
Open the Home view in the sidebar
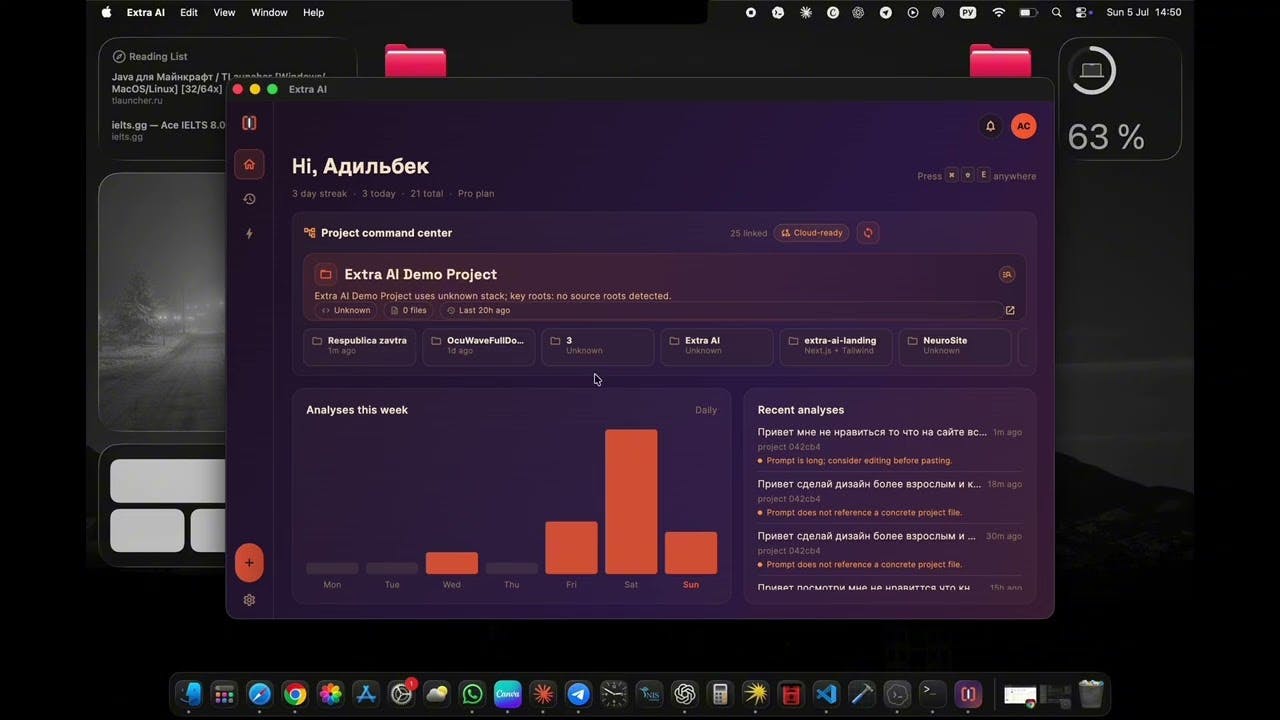coord(249,164)
